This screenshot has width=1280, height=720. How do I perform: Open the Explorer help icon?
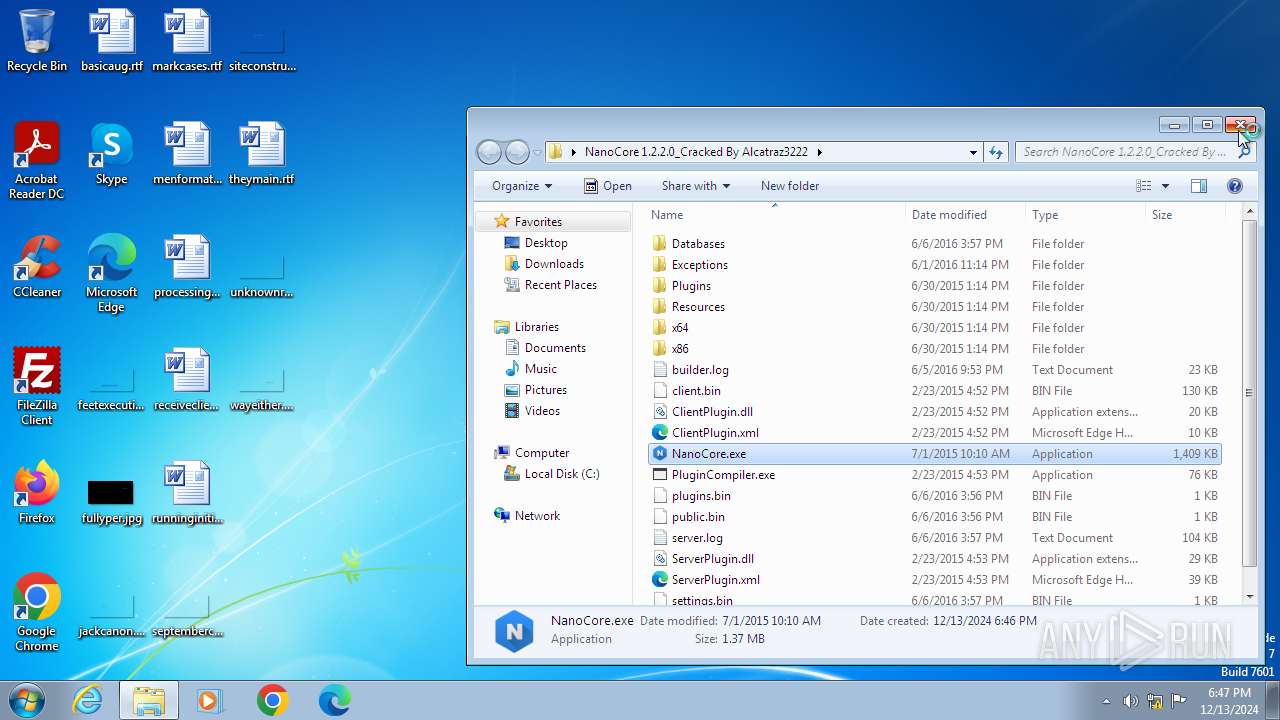(1234, 186)
